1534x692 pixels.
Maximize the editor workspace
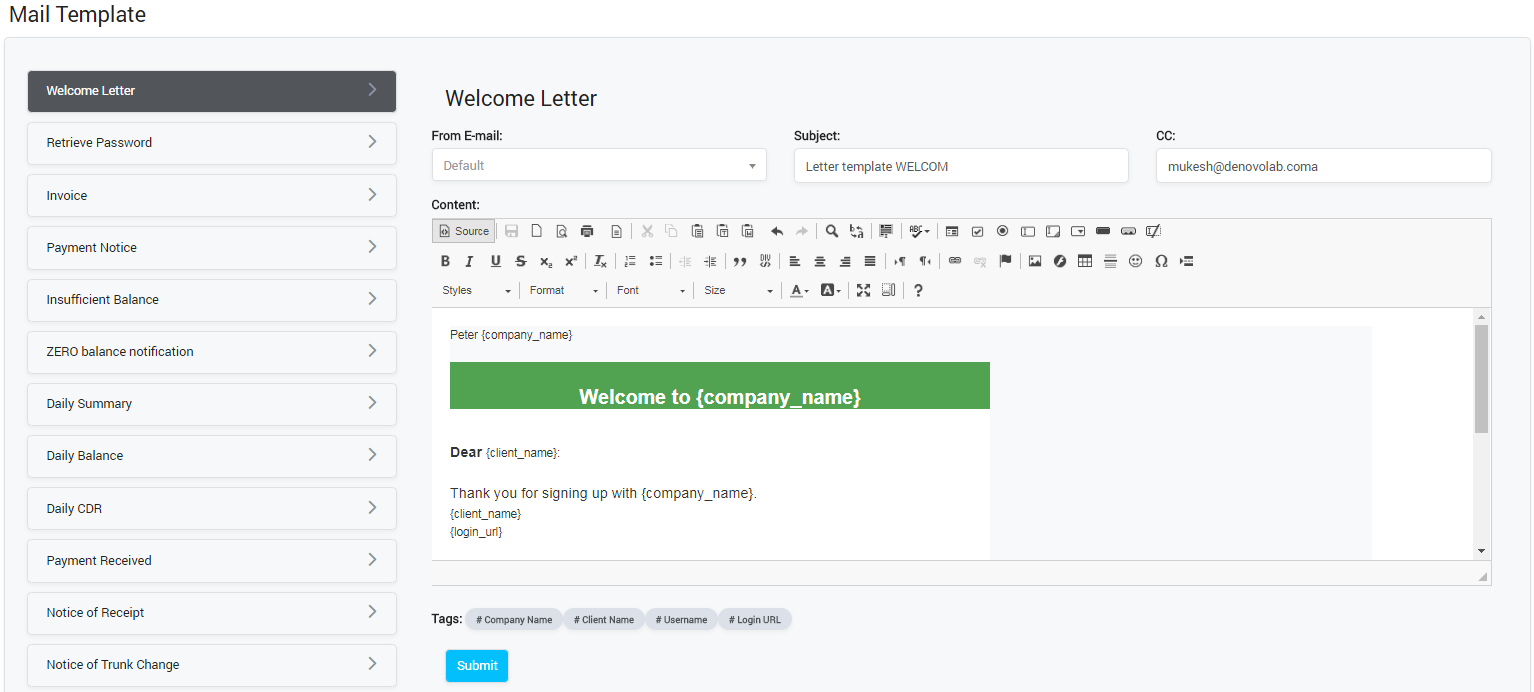pyautogui.click(x=863, y=290)
